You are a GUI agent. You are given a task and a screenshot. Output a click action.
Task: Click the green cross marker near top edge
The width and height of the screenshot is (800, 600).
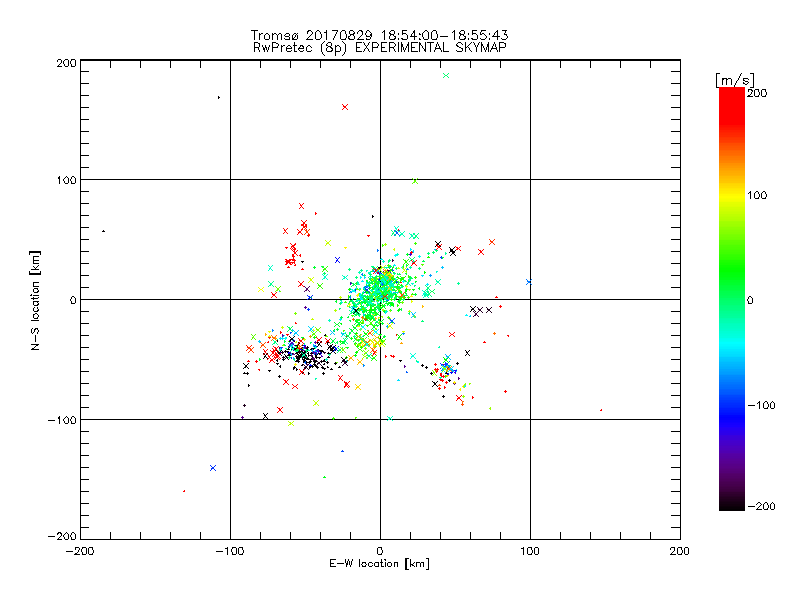coord(446,76)
